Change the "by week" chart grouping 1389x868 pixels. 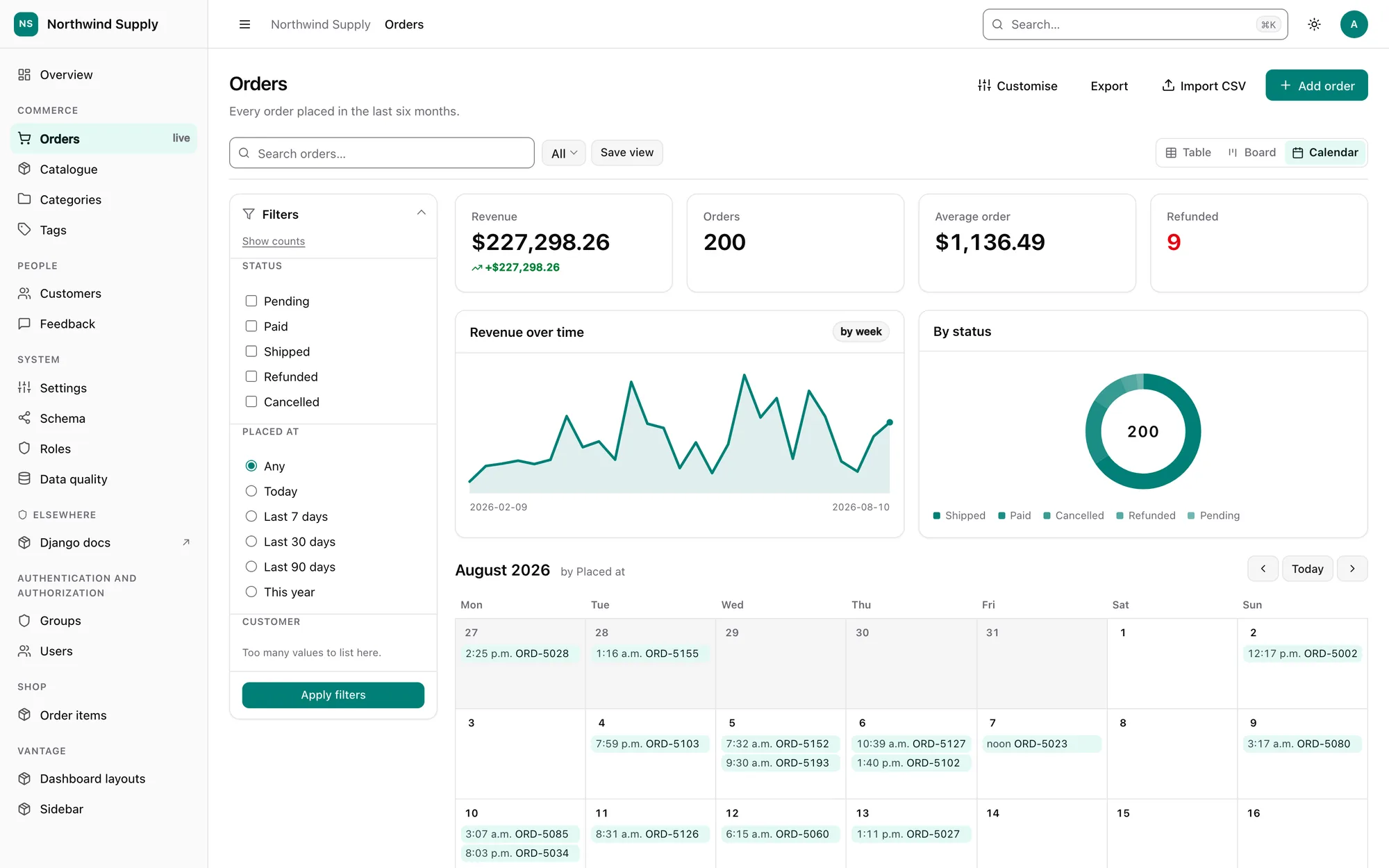860,332
